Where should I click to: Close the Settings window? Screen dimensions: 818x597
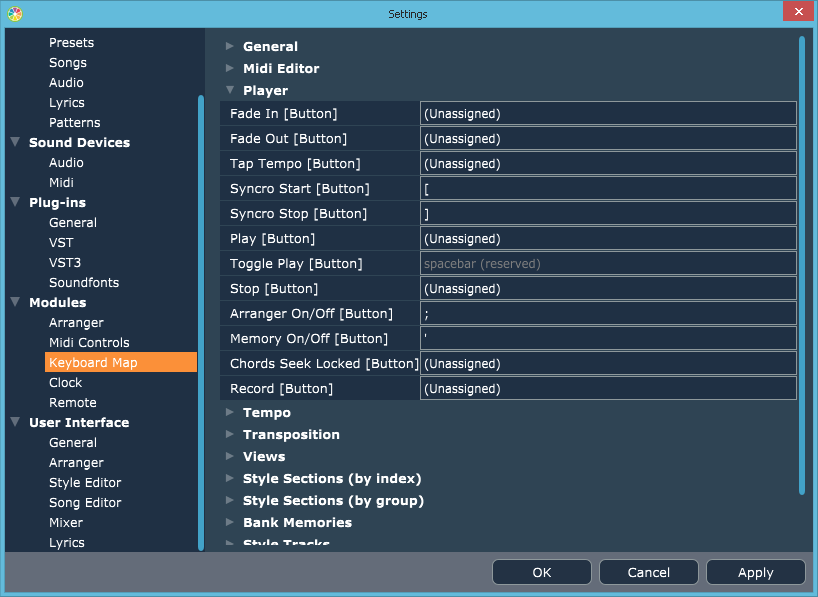point(798,11)
